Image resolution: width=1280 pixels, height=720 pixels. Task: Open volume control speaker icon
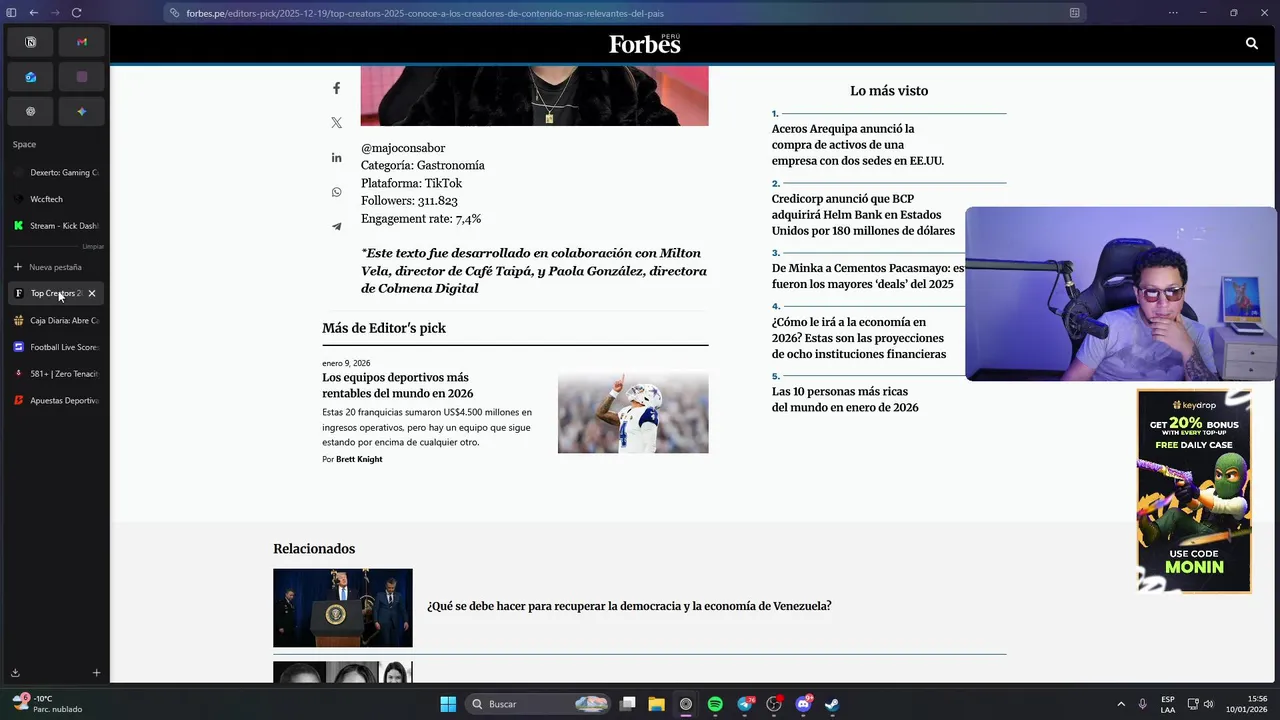point(1208,704)
